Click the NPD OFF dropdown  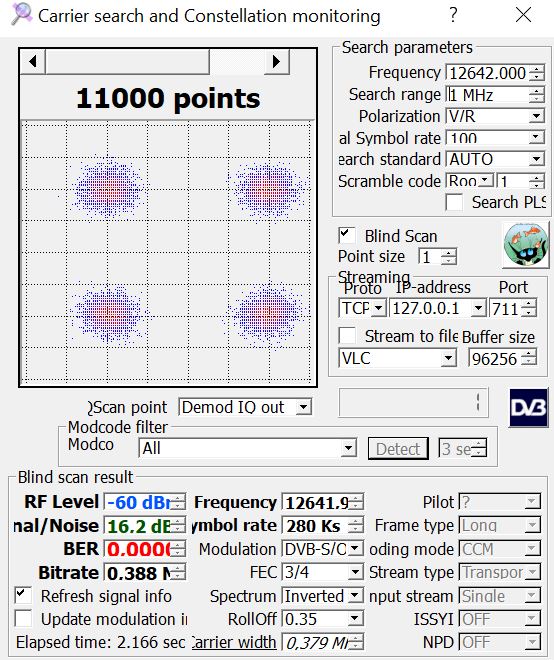point(500,642)
